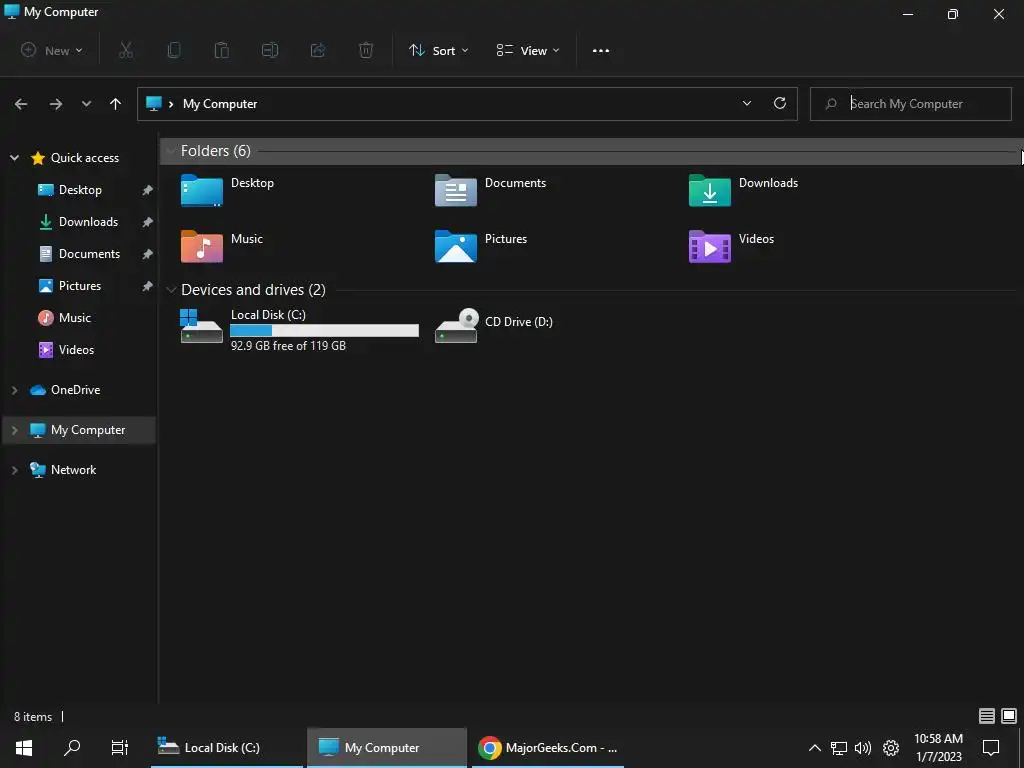Unpin Downloads via its pin icon

(148, 222)
